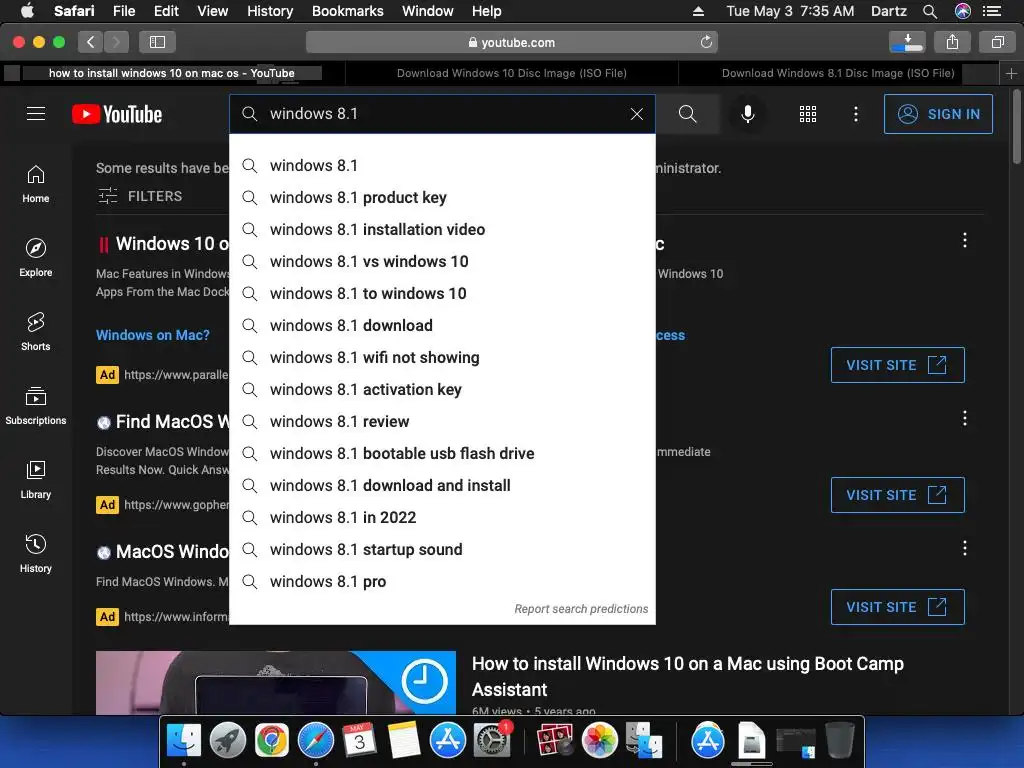The height and width of the screenshot is (768, 1024).
Task: Open System Preferences from the Dock
Action: (492, 741)
